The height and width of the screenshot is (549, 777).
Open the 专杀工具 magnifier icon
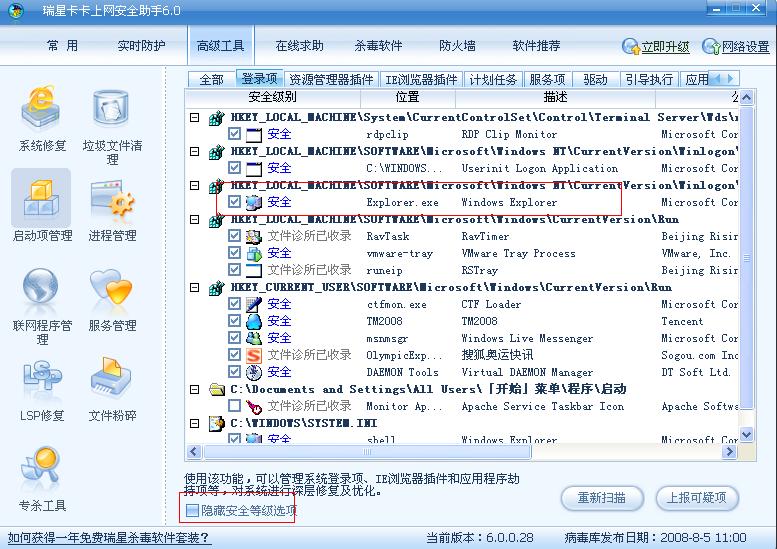[42, 465]
